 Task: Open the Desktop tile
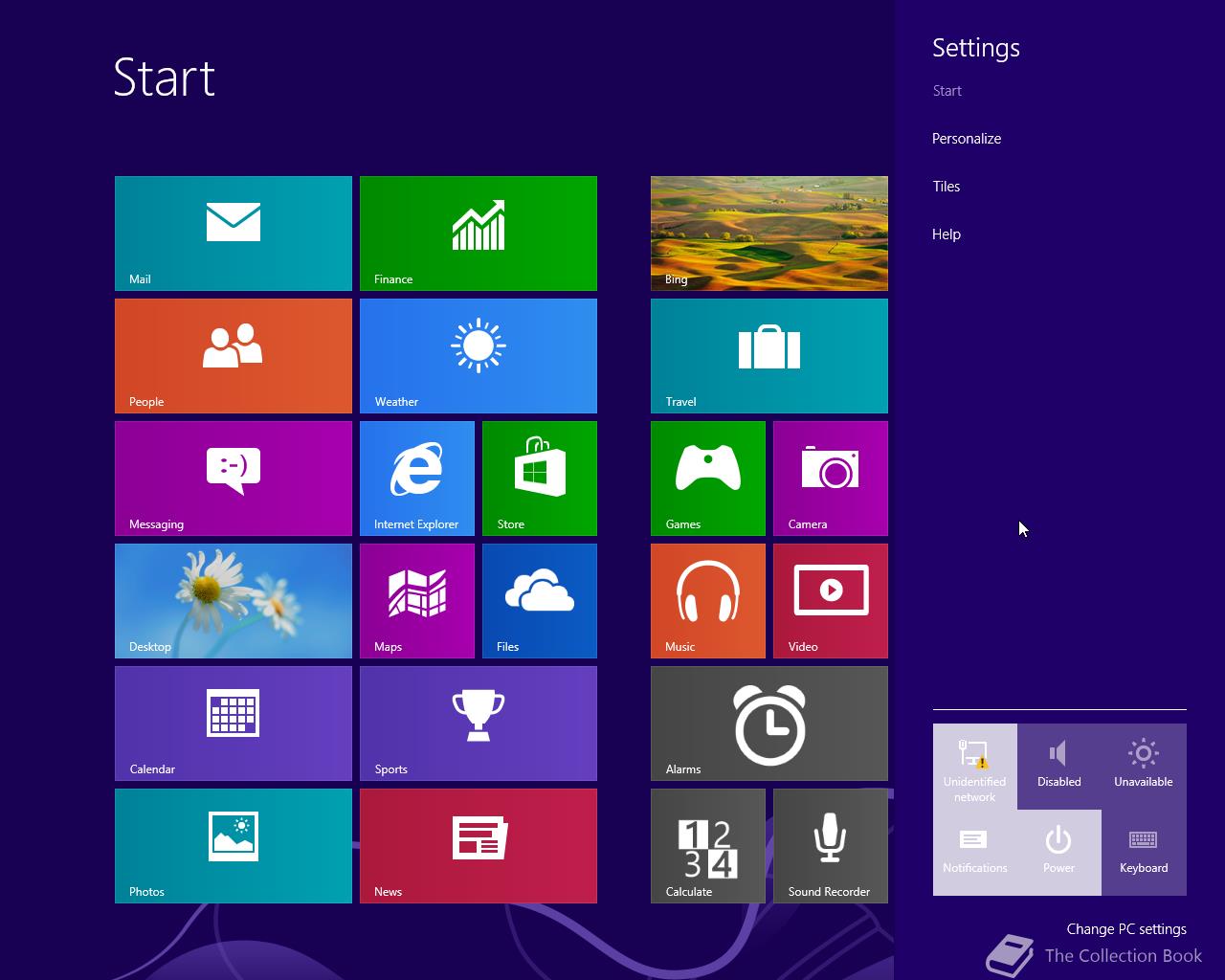[x=234, y=601]
